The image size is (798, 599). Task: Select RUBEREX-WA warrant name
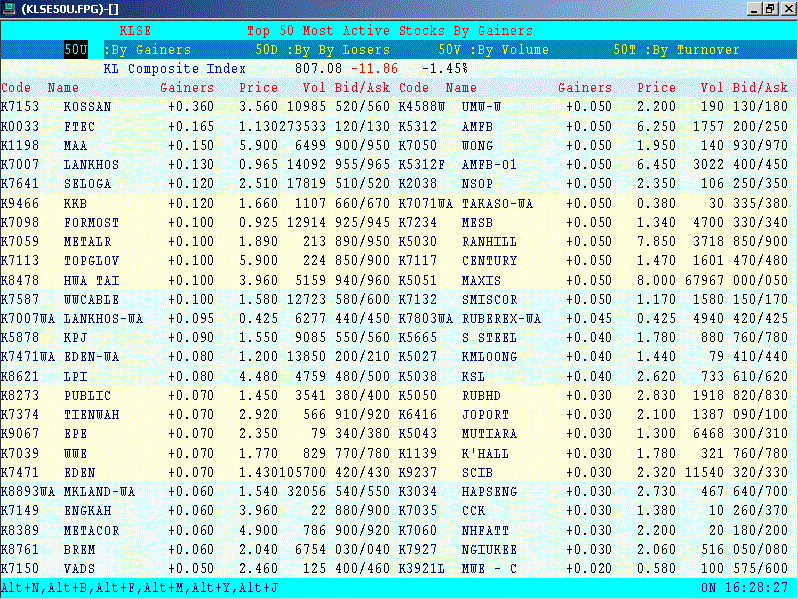click(x=501, y=319)
